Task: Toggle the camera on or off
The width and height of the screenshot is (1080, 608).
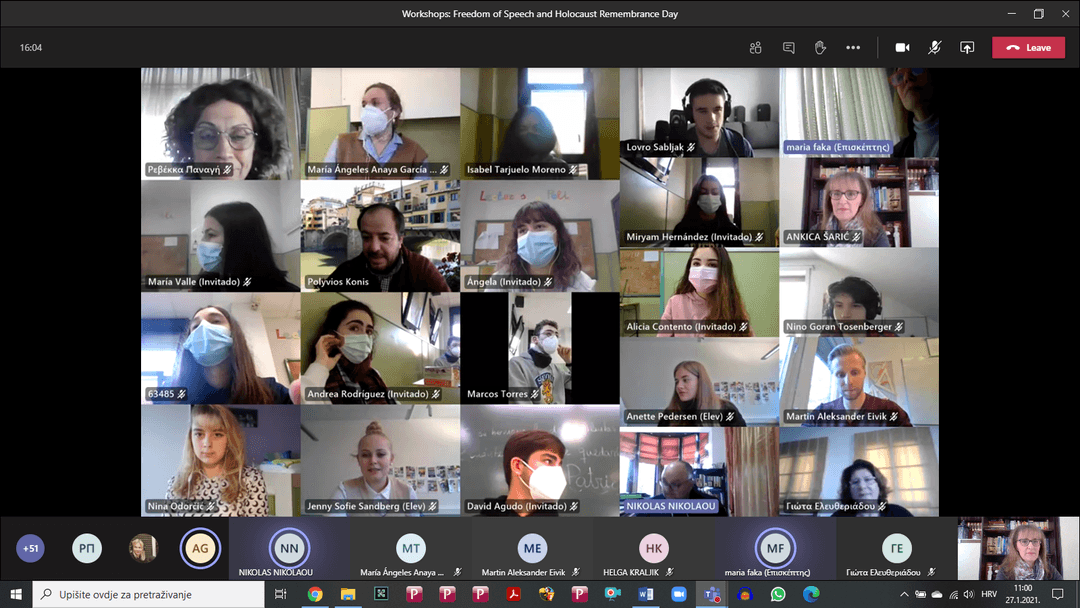Action: coord(902,48)
